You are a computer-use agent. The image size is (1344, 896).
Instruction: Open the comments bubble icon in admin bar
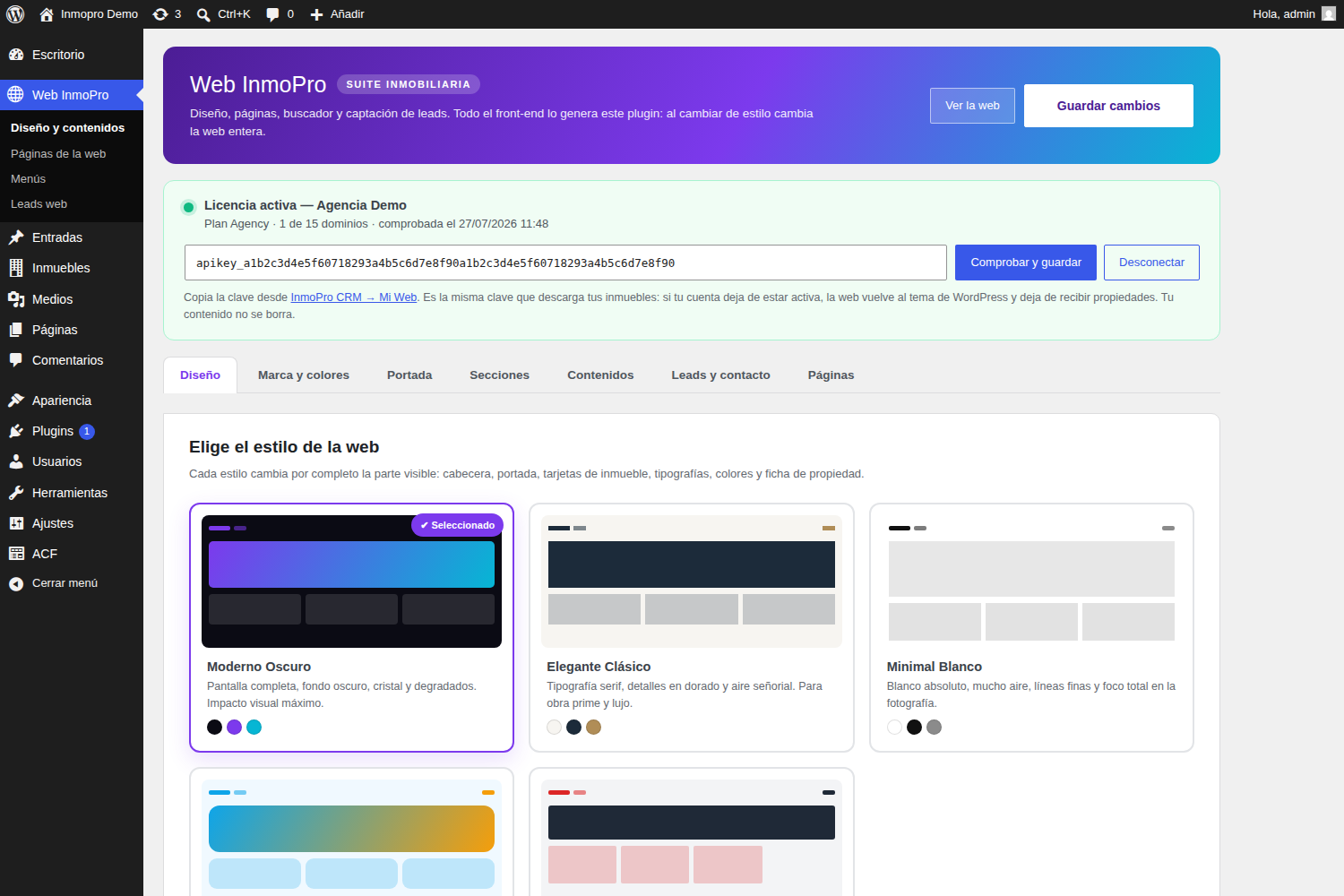(x=272, y=14)
